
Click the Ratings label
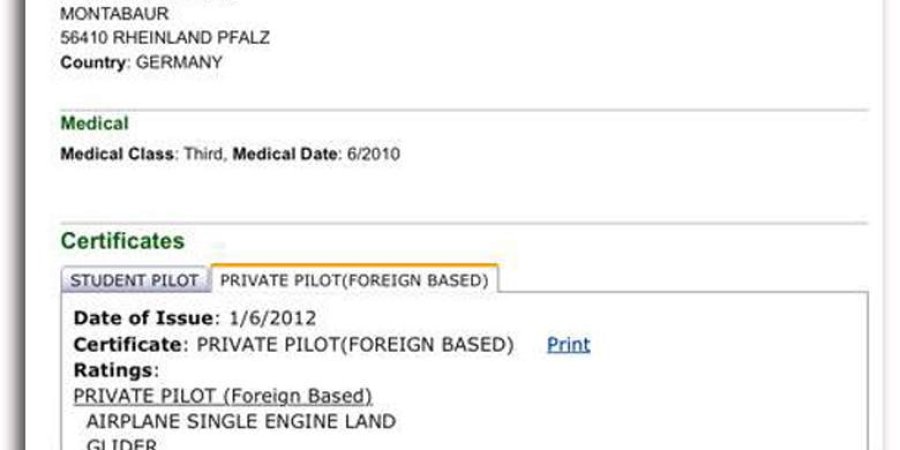pyautogui.click(x=115, y=370)
